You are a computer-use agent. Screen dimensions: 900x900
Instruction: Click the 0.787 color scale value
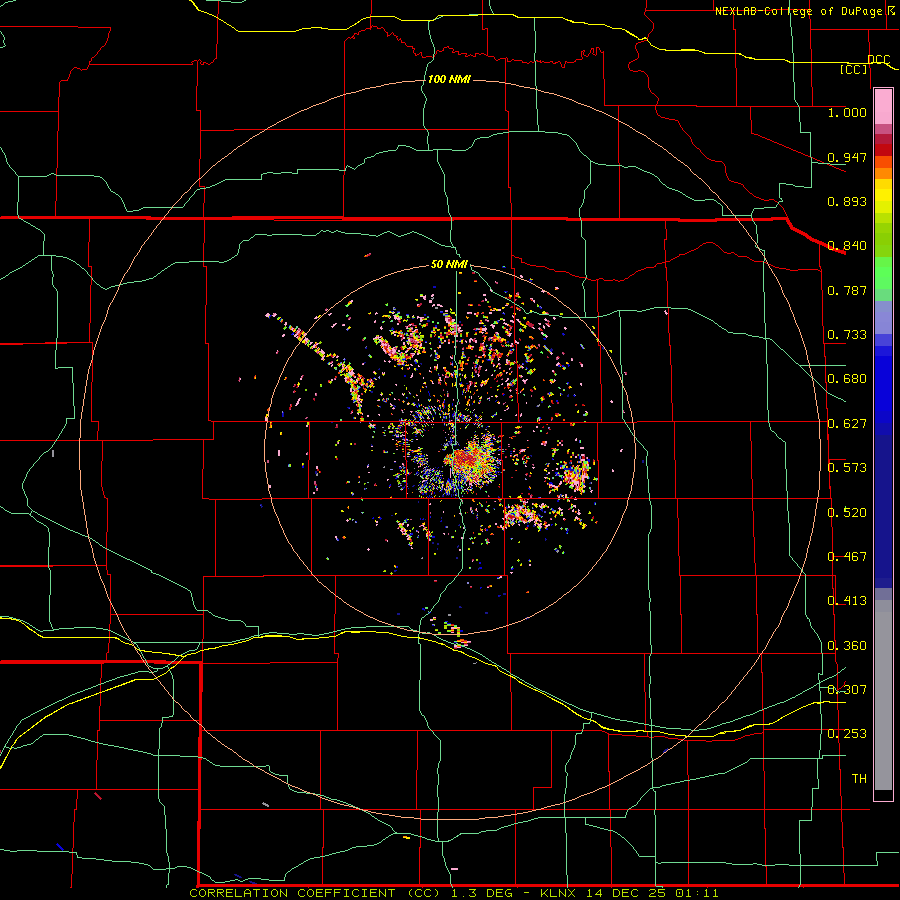(847, 290)
